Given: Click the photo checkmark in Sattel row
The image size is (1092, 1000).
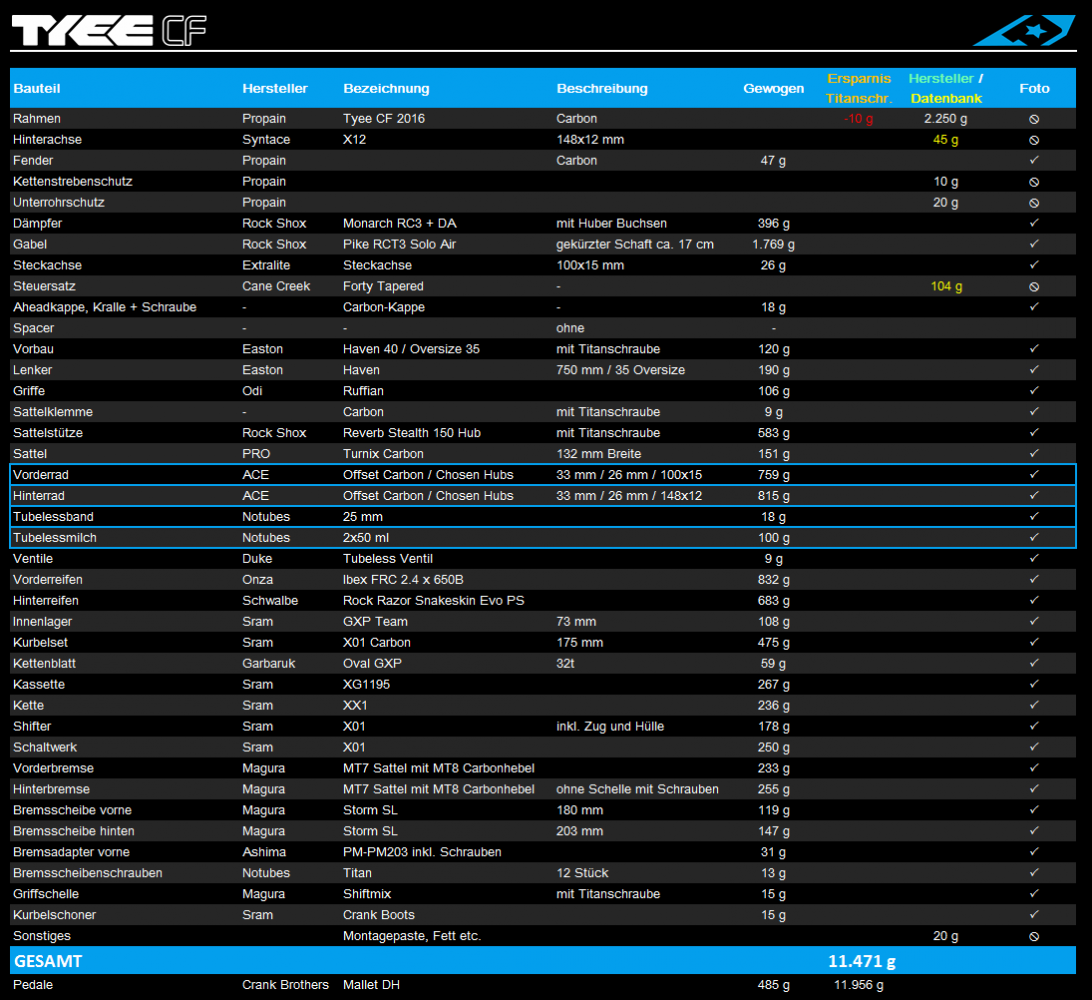Looking at the screenshot, I should pos(1034,453).
